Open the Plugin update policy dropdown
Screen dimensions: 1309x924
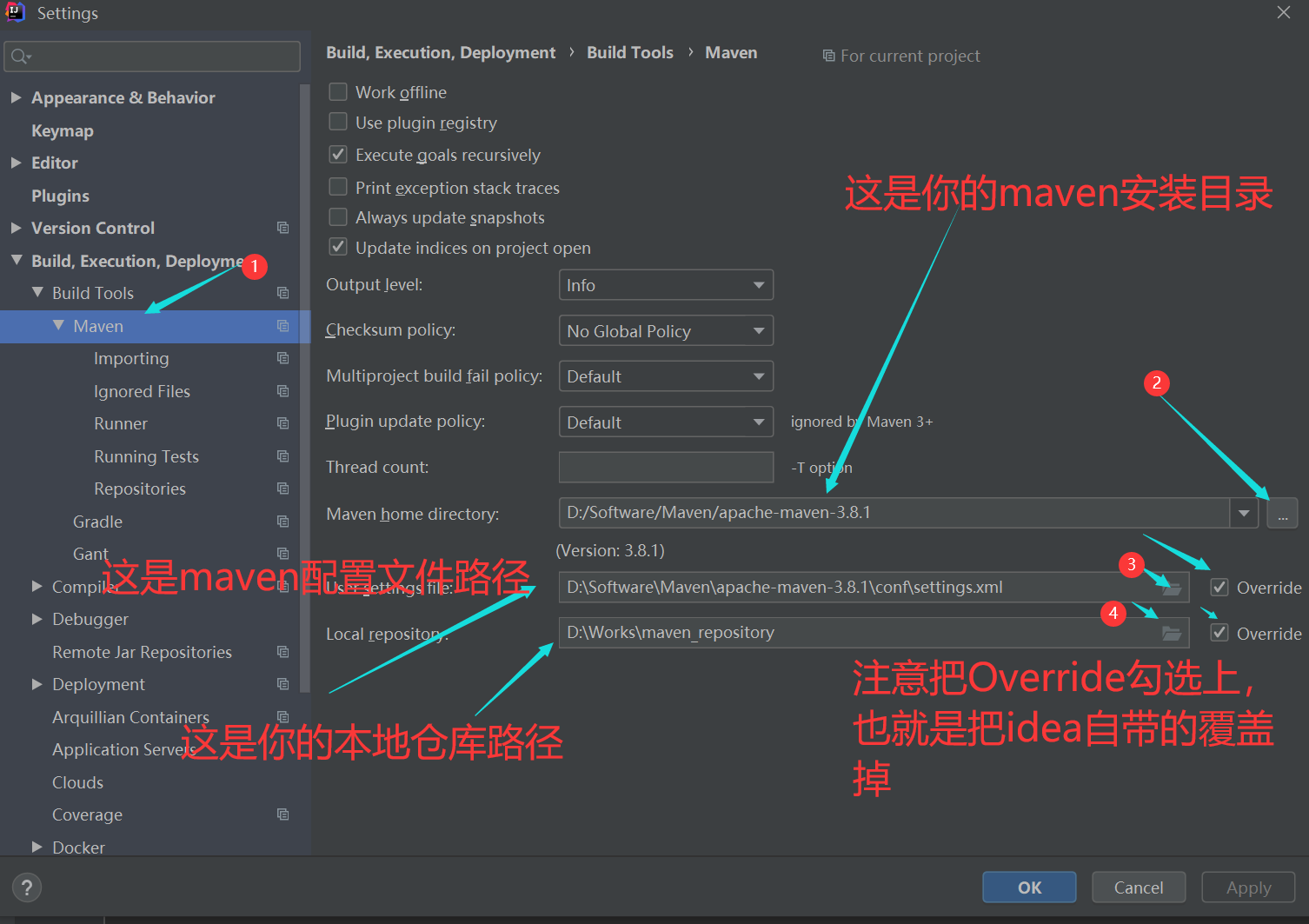[666, 422]
